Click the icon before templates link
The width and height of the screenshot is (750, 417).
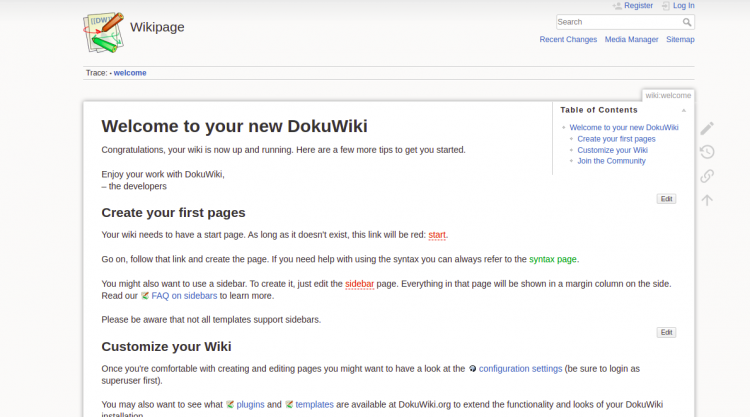289,405
